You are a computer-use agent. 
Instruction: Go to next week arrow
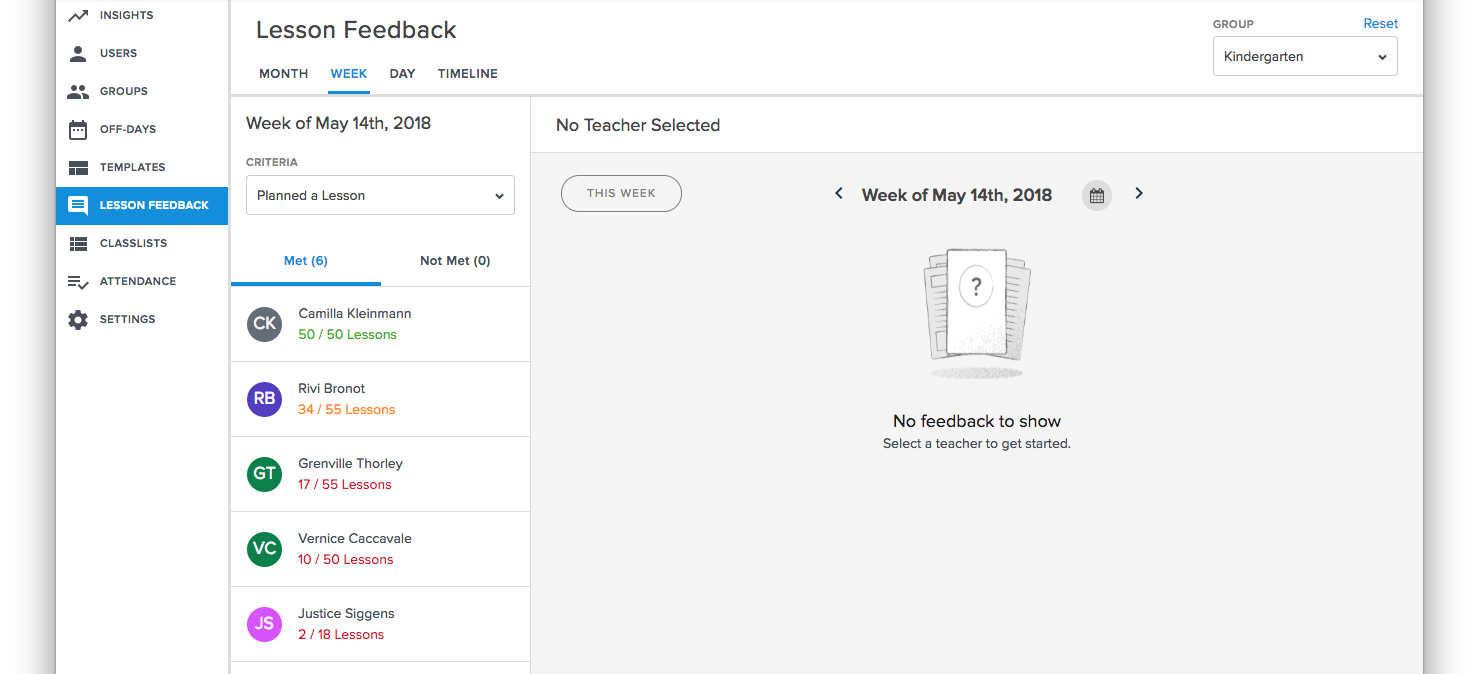(x=1139, y=194)
